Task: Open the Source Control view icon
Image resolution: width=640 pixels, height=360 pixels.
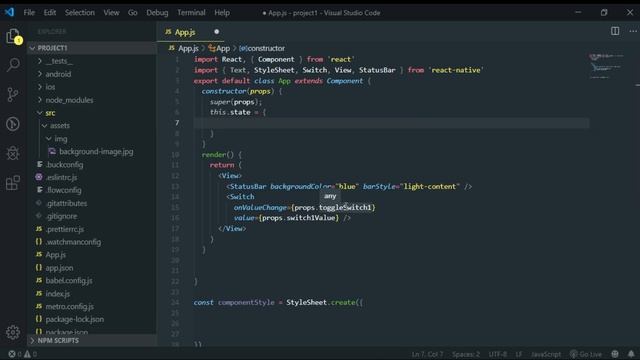Action: 13,95
